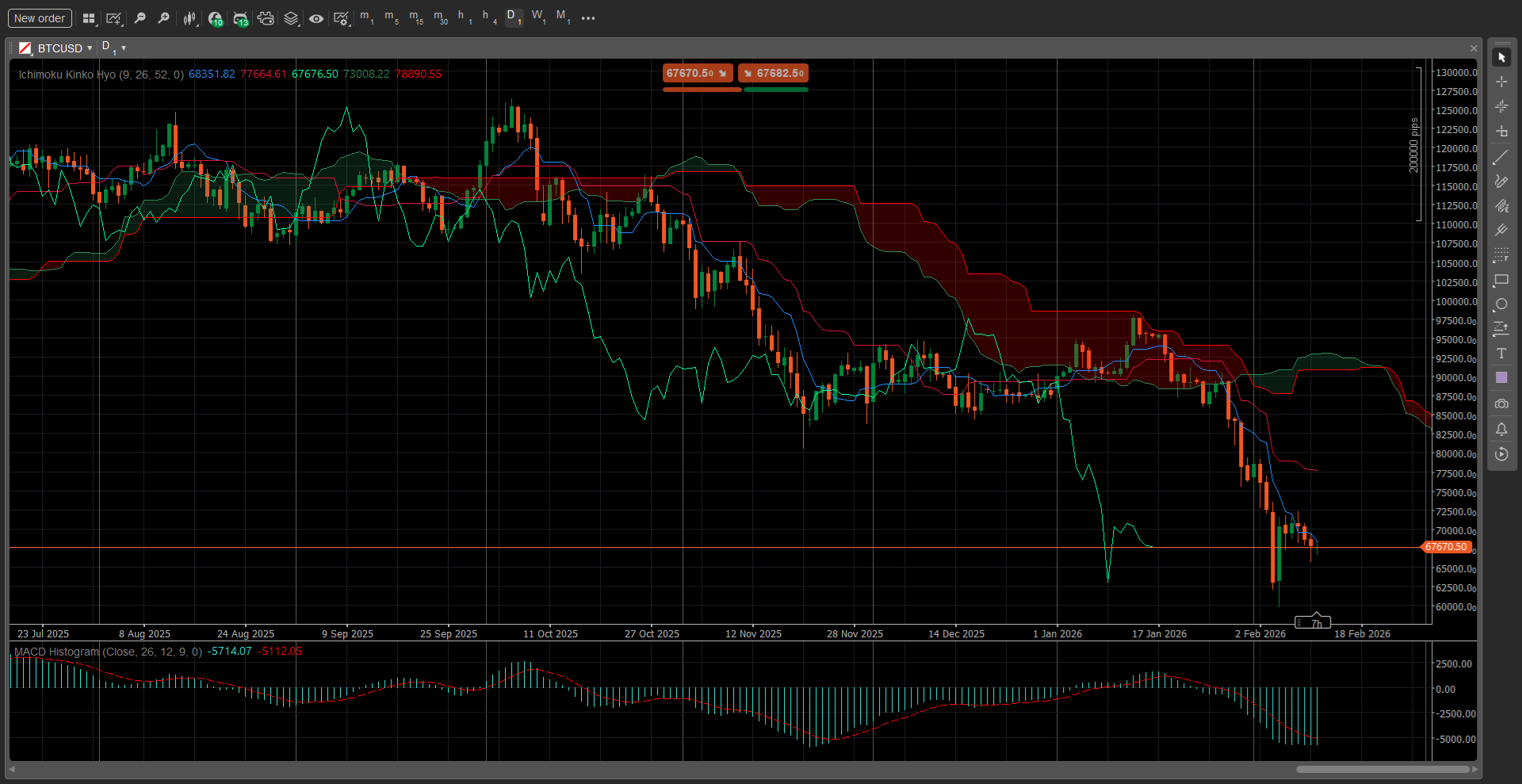1522x784 pixels.
Task: Switch to m1 timeframe
Action: pos(366,17)
